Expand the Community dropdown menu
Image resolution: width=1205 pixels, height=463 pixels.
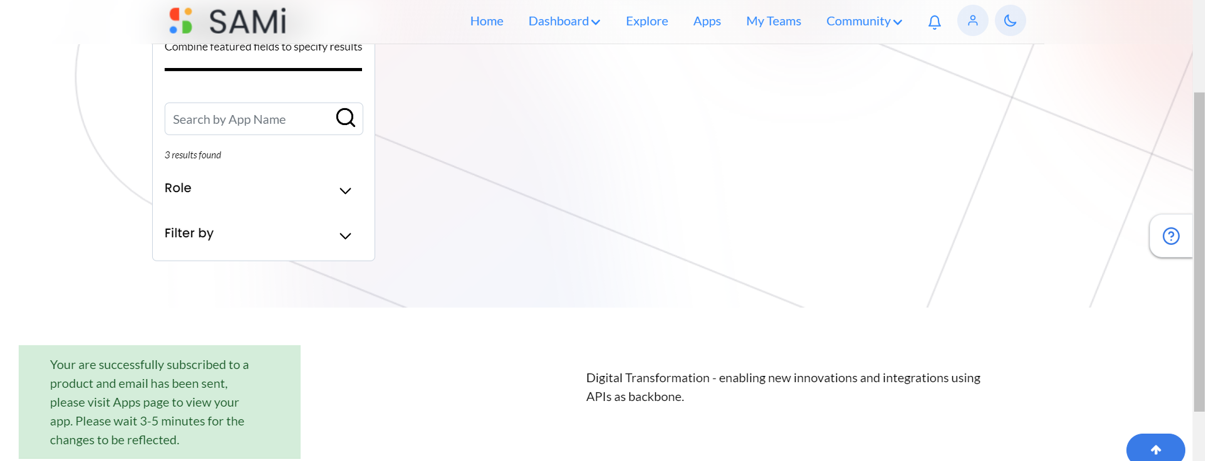click(864, 21)
